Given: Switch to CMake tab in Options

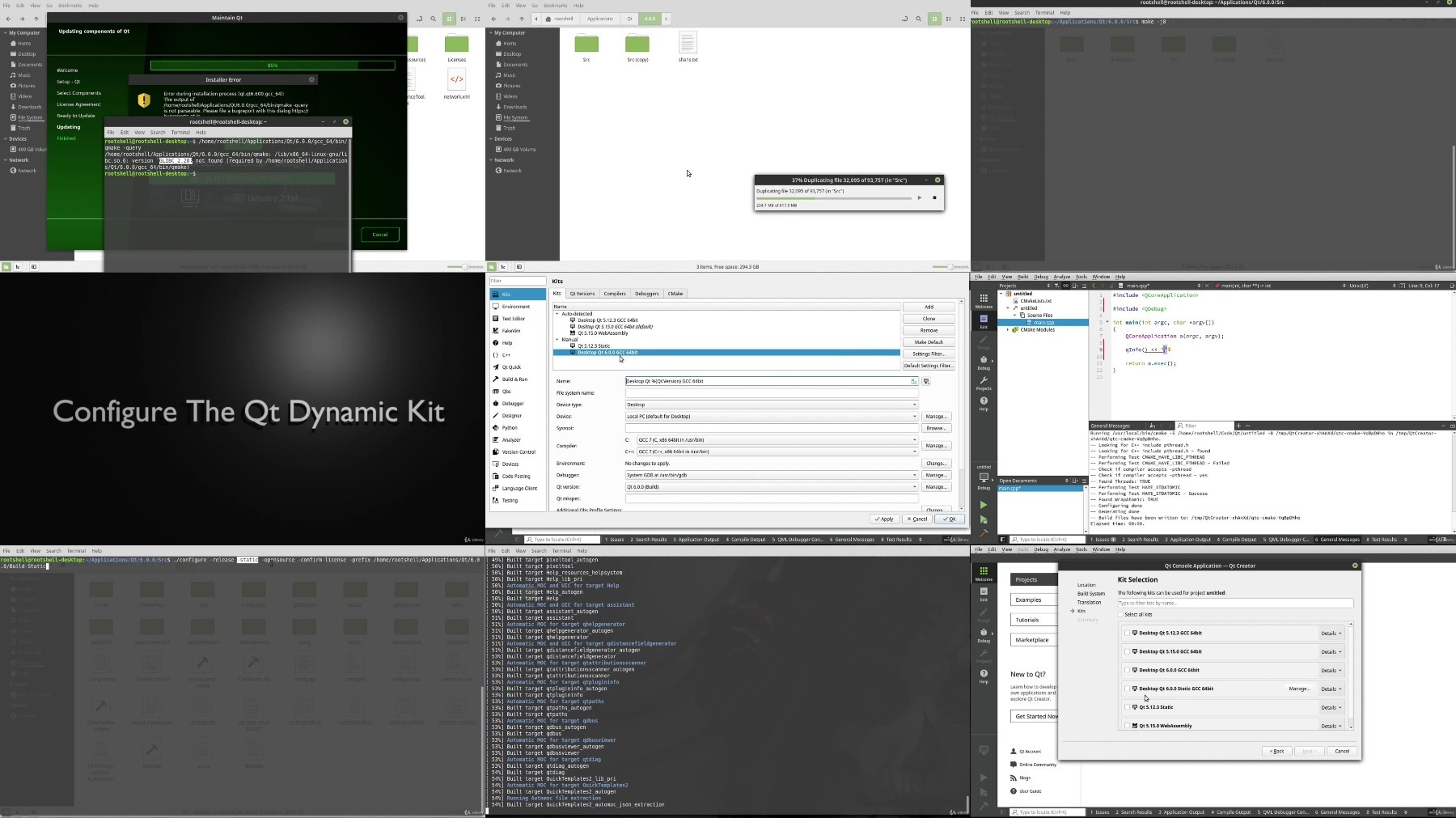Looking at the screenshot, I should click(x=675, y=294).
